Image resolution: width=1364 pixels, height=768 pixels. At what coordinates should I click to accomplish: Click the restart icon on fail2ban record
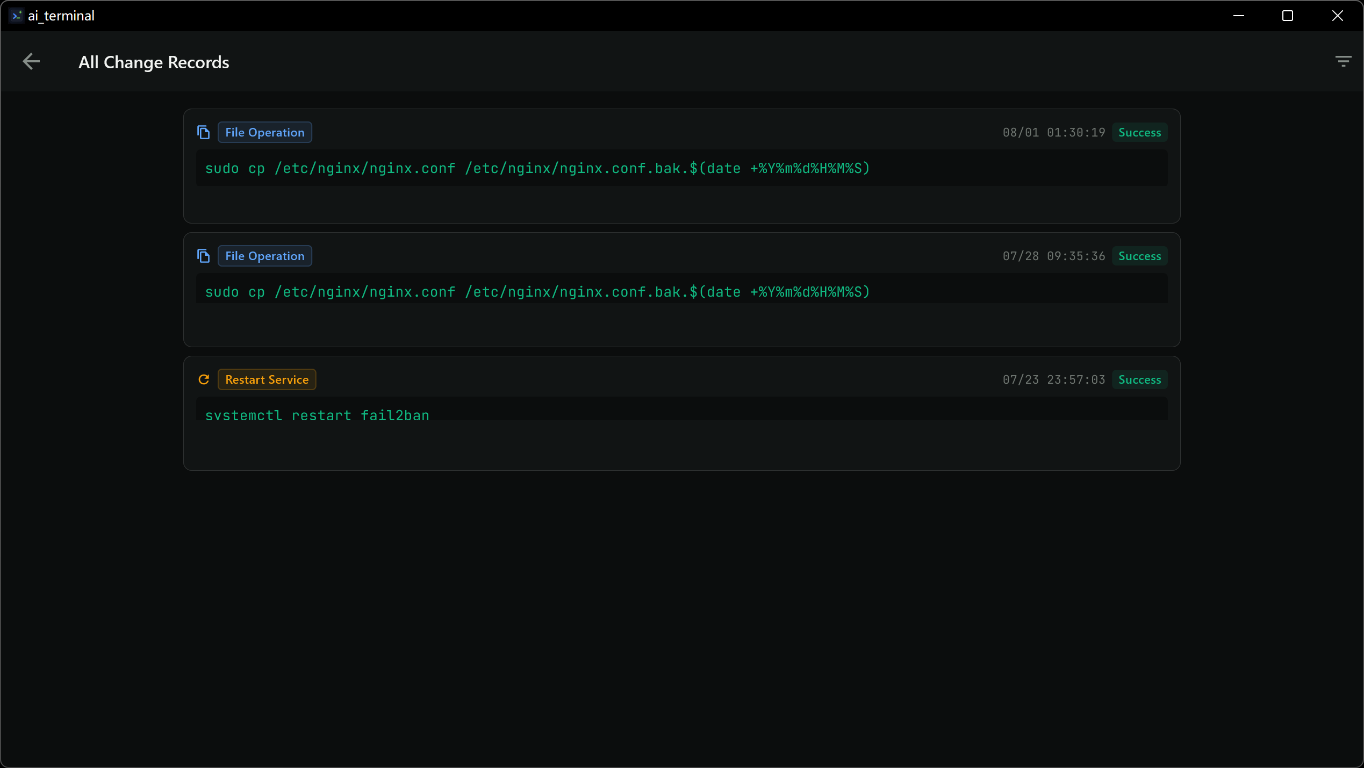(204, 380)
